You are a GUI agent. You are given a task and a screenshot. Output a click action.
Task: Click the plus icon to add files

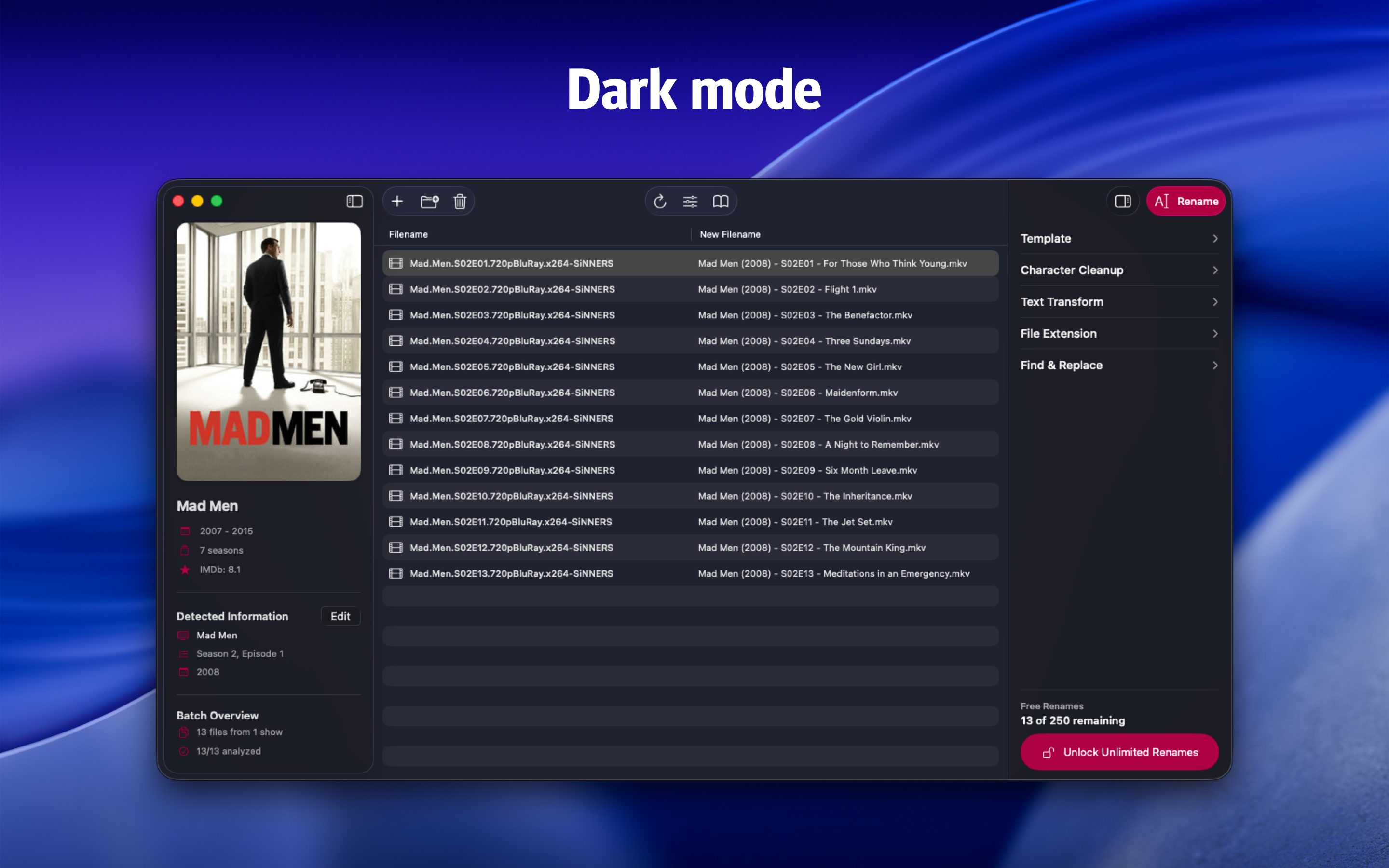point(396,201)
